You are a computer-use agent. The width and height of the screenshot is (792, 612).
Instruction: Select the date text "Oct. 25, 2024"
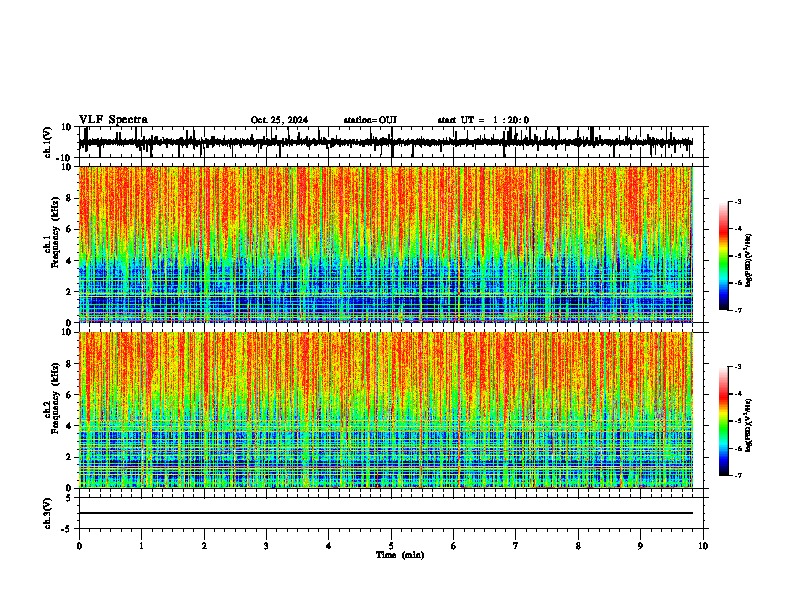pyautogui.click(x=279, y=120)
